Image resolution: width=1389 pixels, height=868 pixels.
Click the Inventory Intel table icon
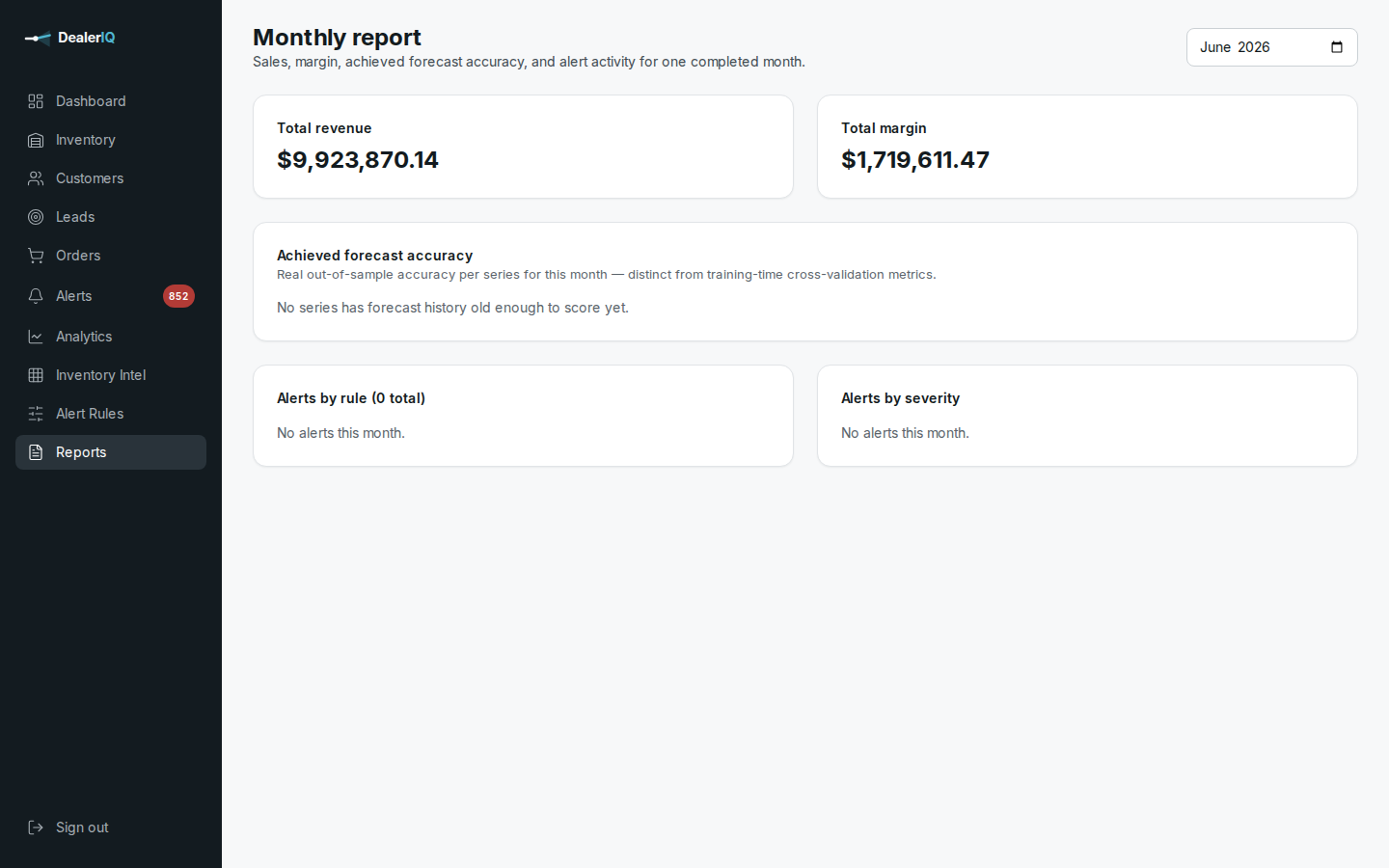click(x=36, y=375)
